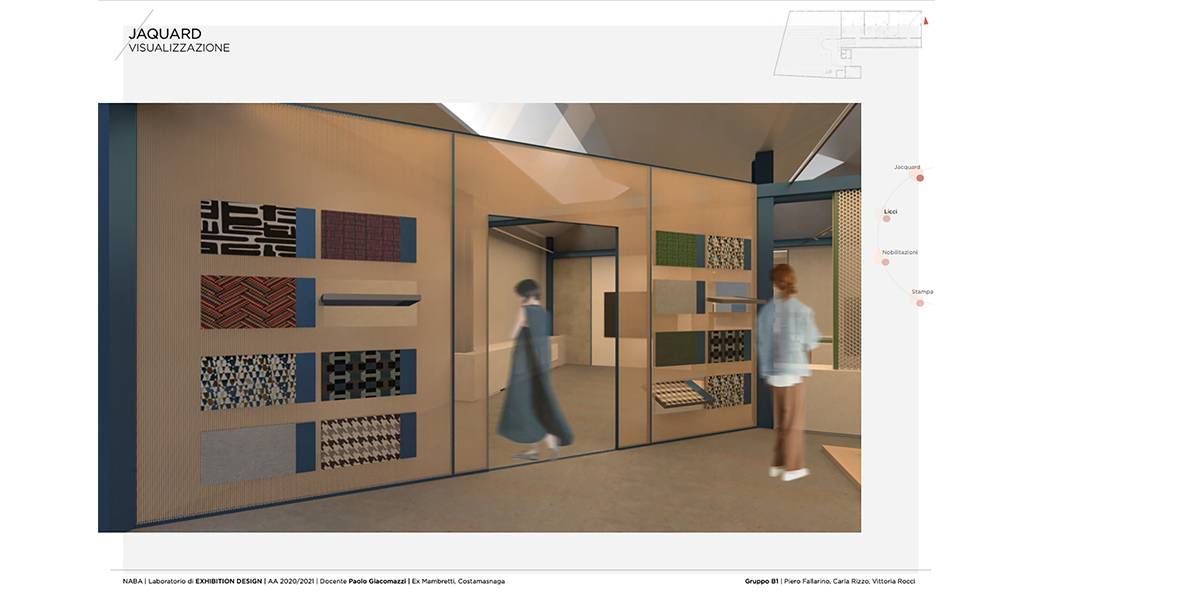
Task: Click the houndstooth fabric panel
Action: (x=360, y=441)
